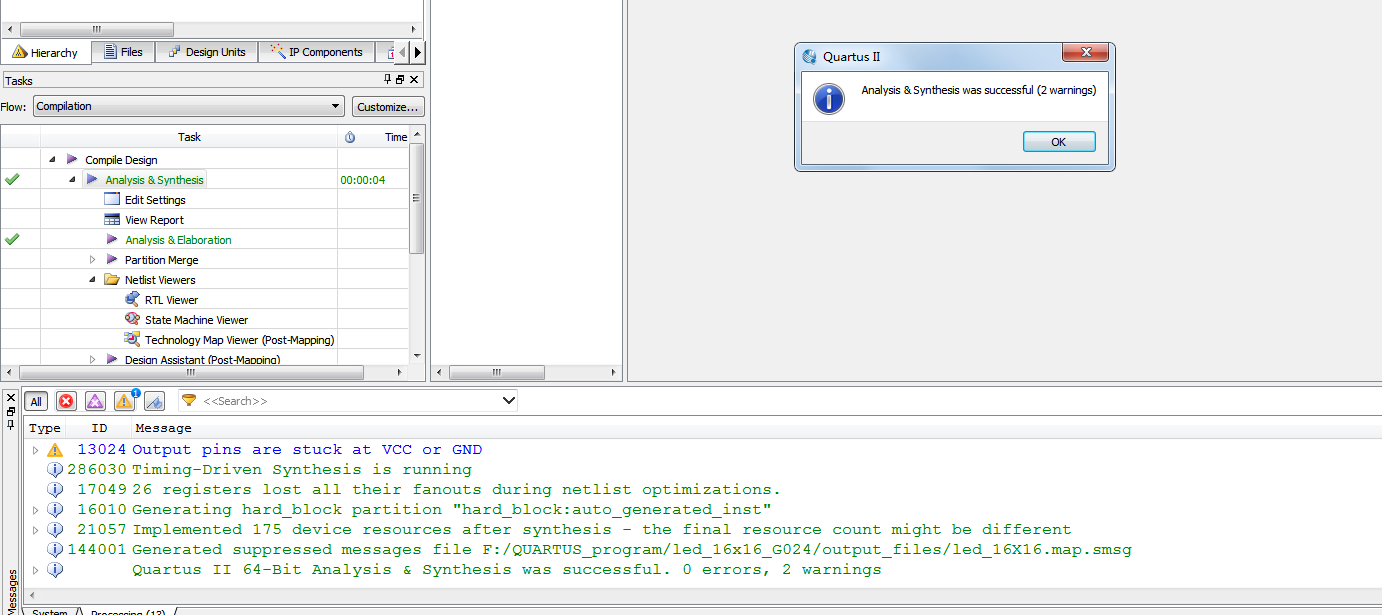Click the 00:00:04 time for Analysis & Synthesis
This screenshot has height=615, width=1382.
pos(362,180)
